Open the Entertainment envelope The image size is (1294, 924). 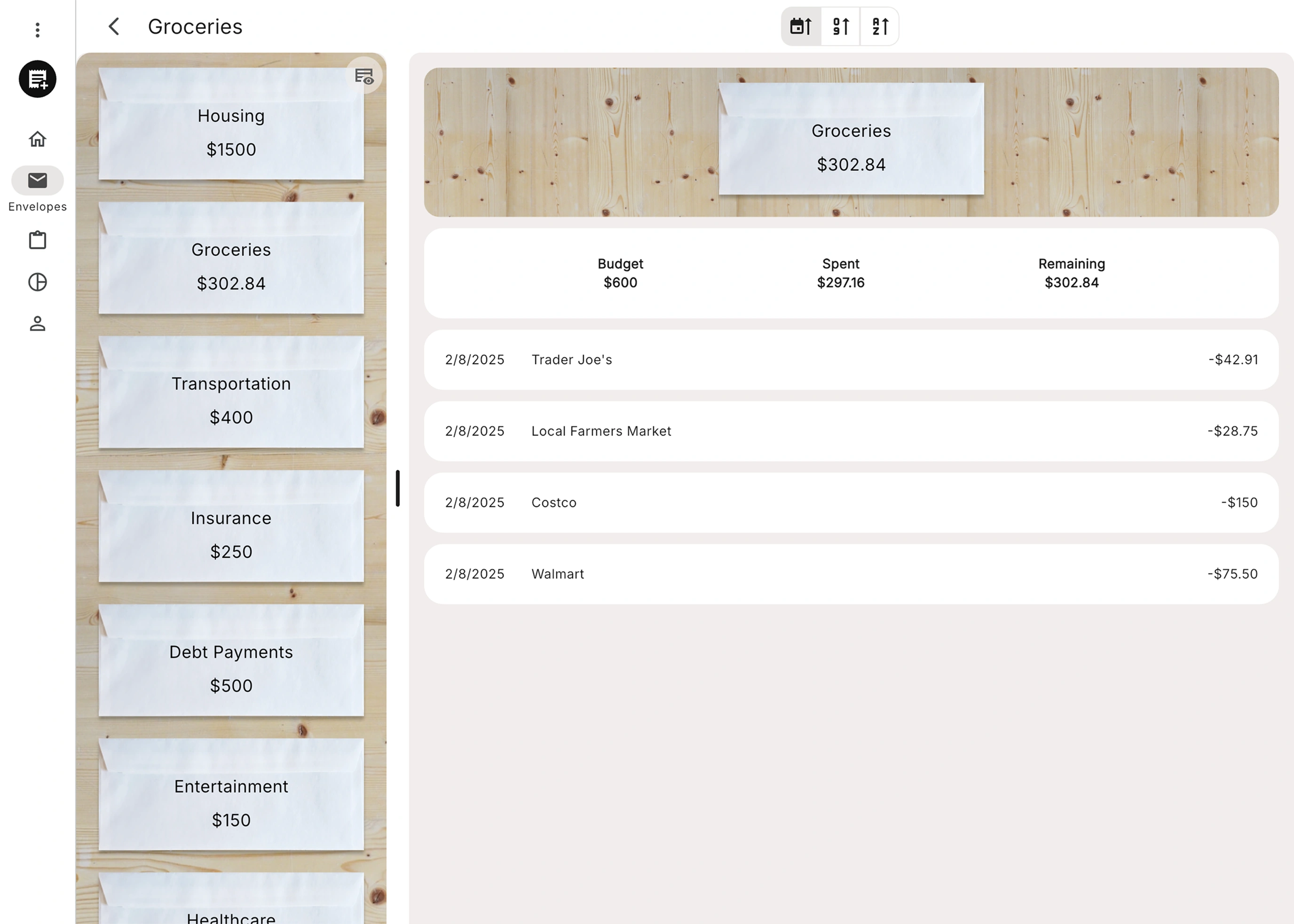231,794
